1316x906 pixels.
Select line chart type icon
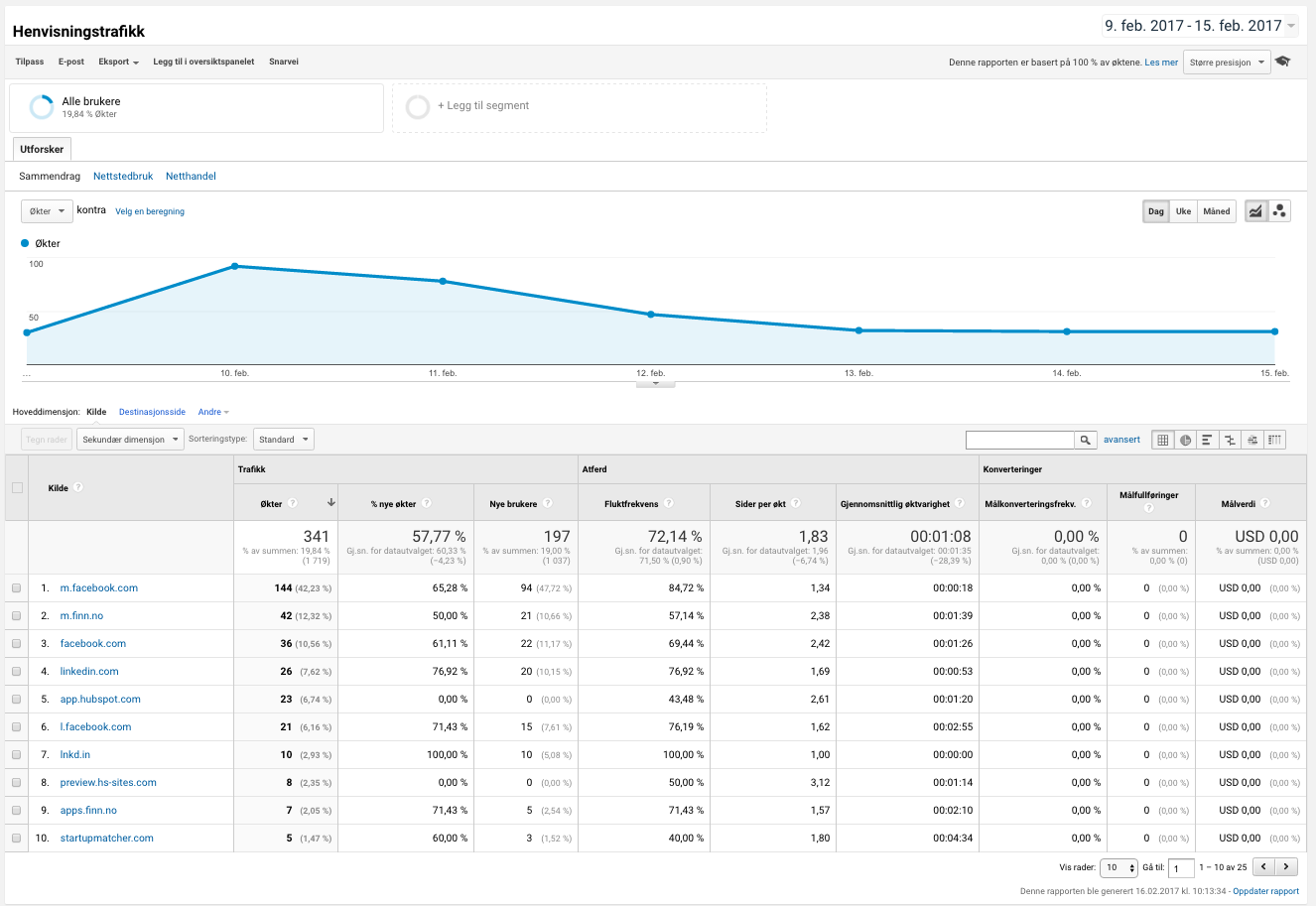1255,211
